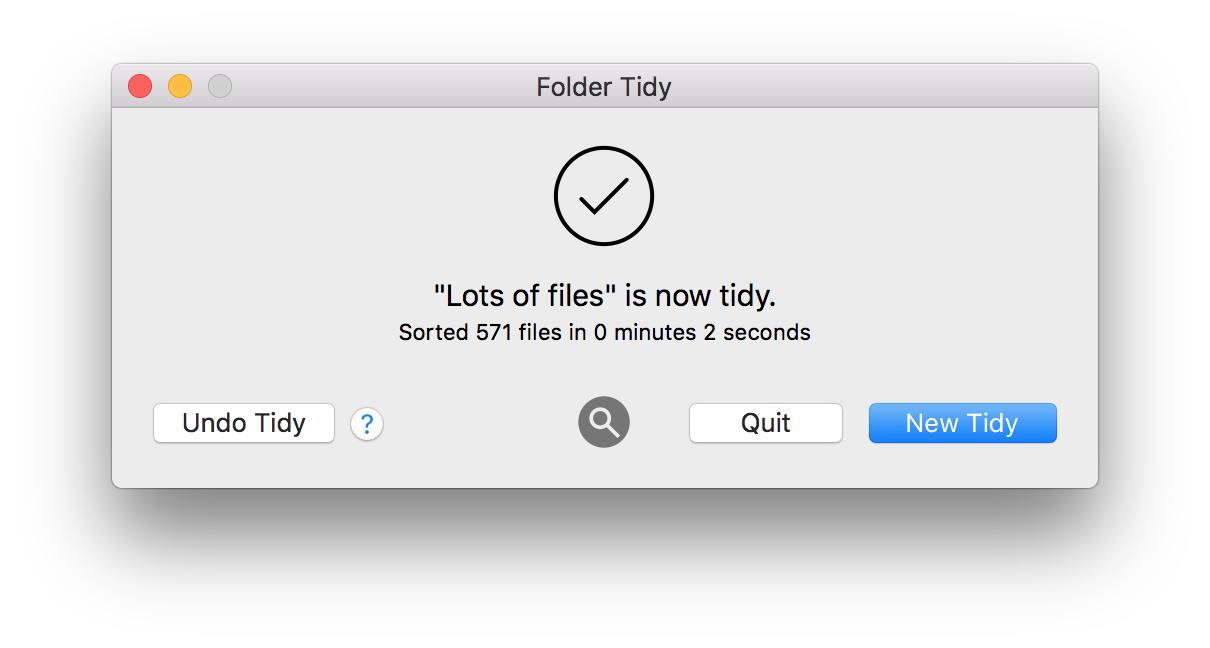Show tidied folder with the search icon
This screenshot has width=1210, height=648.
tap(604, 422)
